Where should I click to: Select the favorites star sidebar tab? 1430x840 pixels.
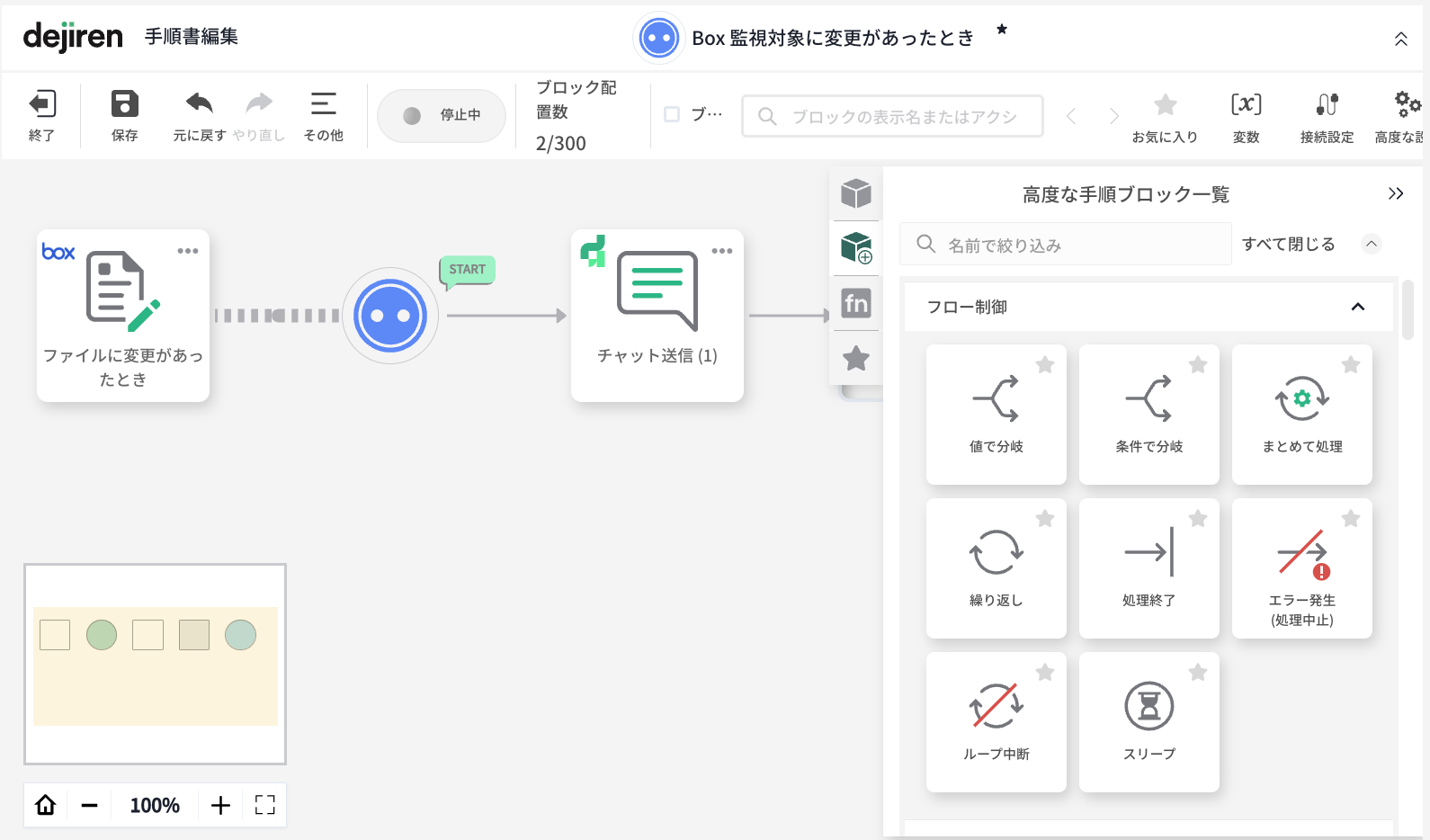[856, 359]
